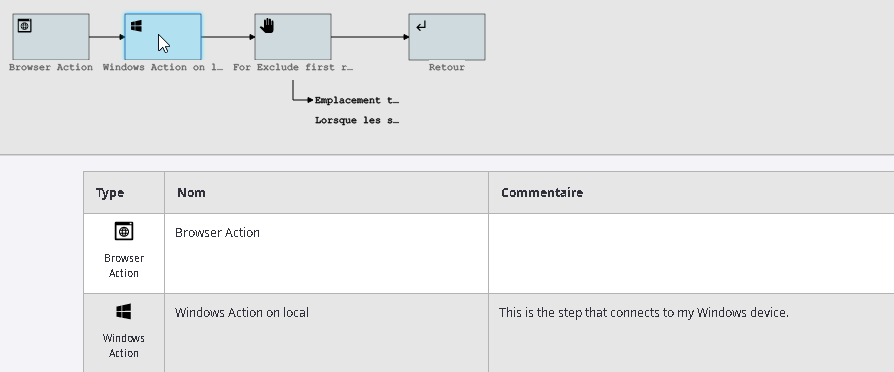894x372 pixels.
Task: Click the hand icon inside third node
Action: (x=267, y=26)
